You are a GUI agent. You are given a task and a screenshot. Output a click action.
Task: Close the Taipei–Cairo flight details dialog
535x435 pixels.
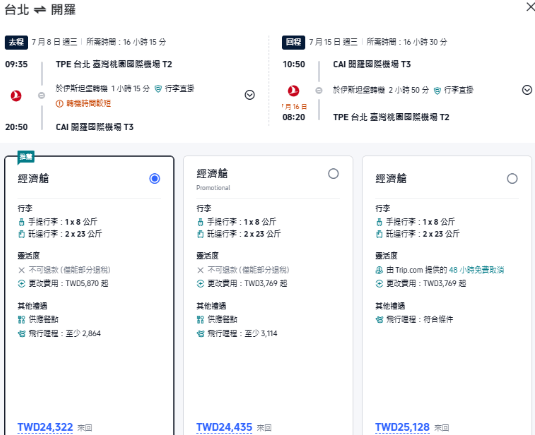(x=531, y=7)
